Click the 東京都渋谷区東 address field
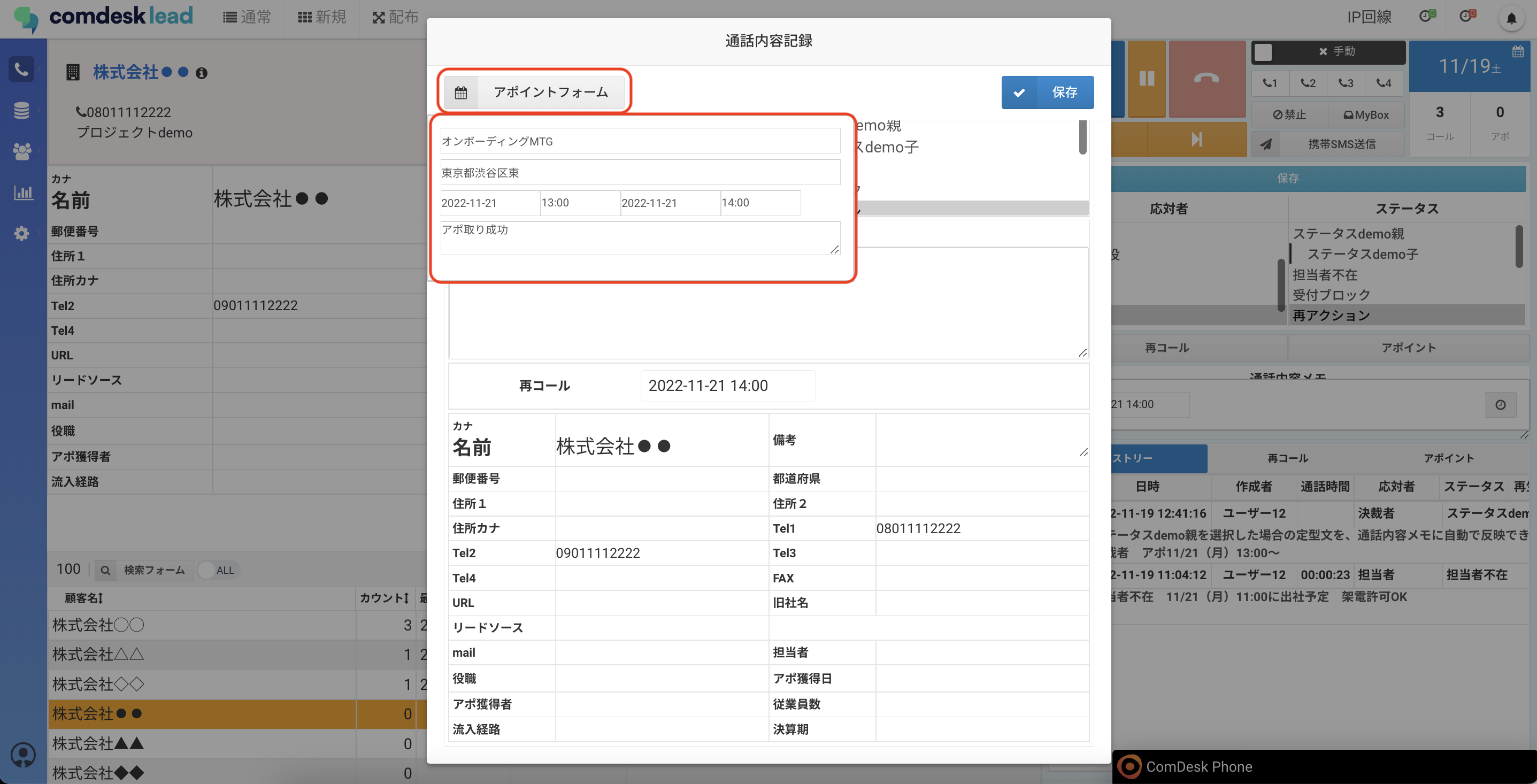Image resolution: width=1537 pixels, height=784 pixels. click(640, 173)
